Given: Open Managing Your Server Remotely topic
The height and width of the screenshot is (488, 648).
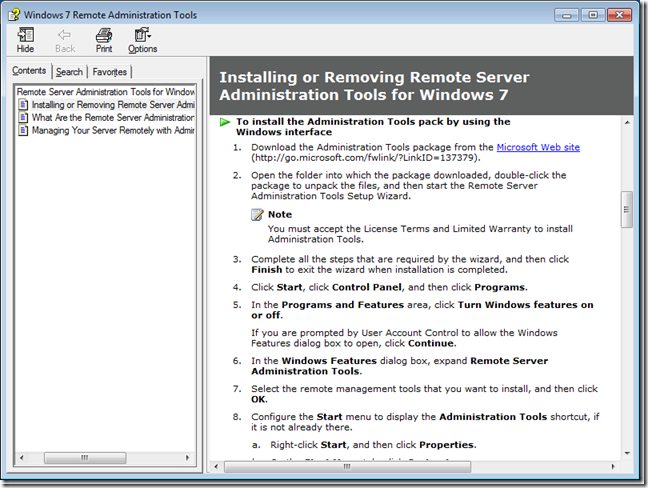Looking at the screenshot, I should 113,130.
